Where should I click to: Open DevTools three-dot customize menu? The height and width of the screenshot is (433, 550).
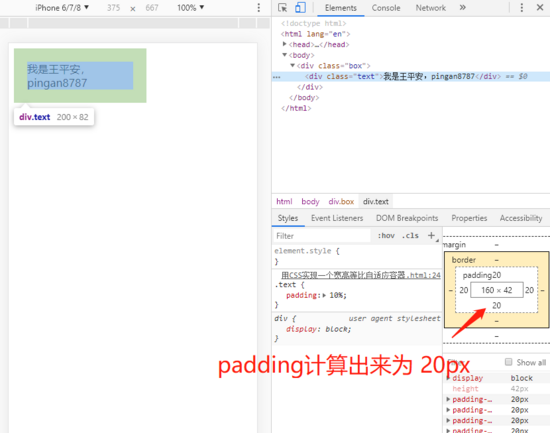(522, 8)
